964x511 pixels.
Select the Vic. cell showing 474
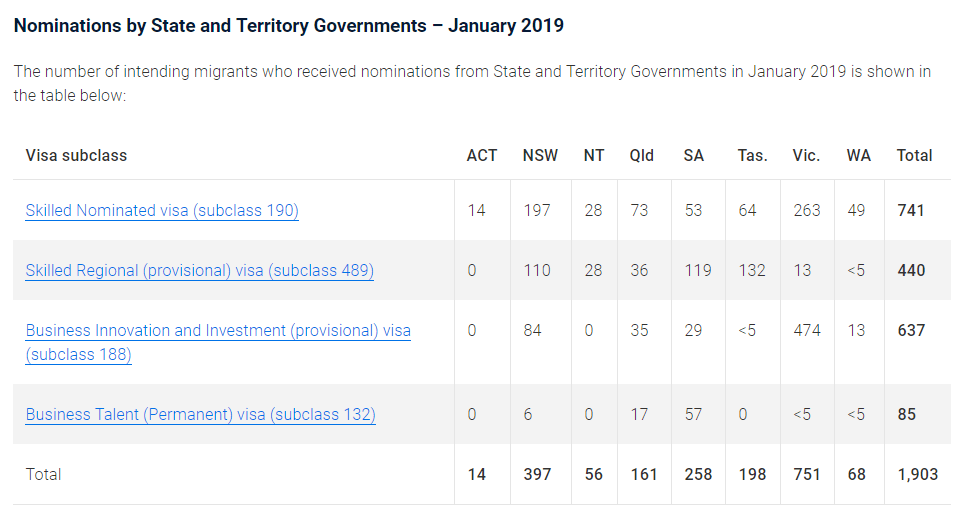pyautogui.click(x=806, y=331)
